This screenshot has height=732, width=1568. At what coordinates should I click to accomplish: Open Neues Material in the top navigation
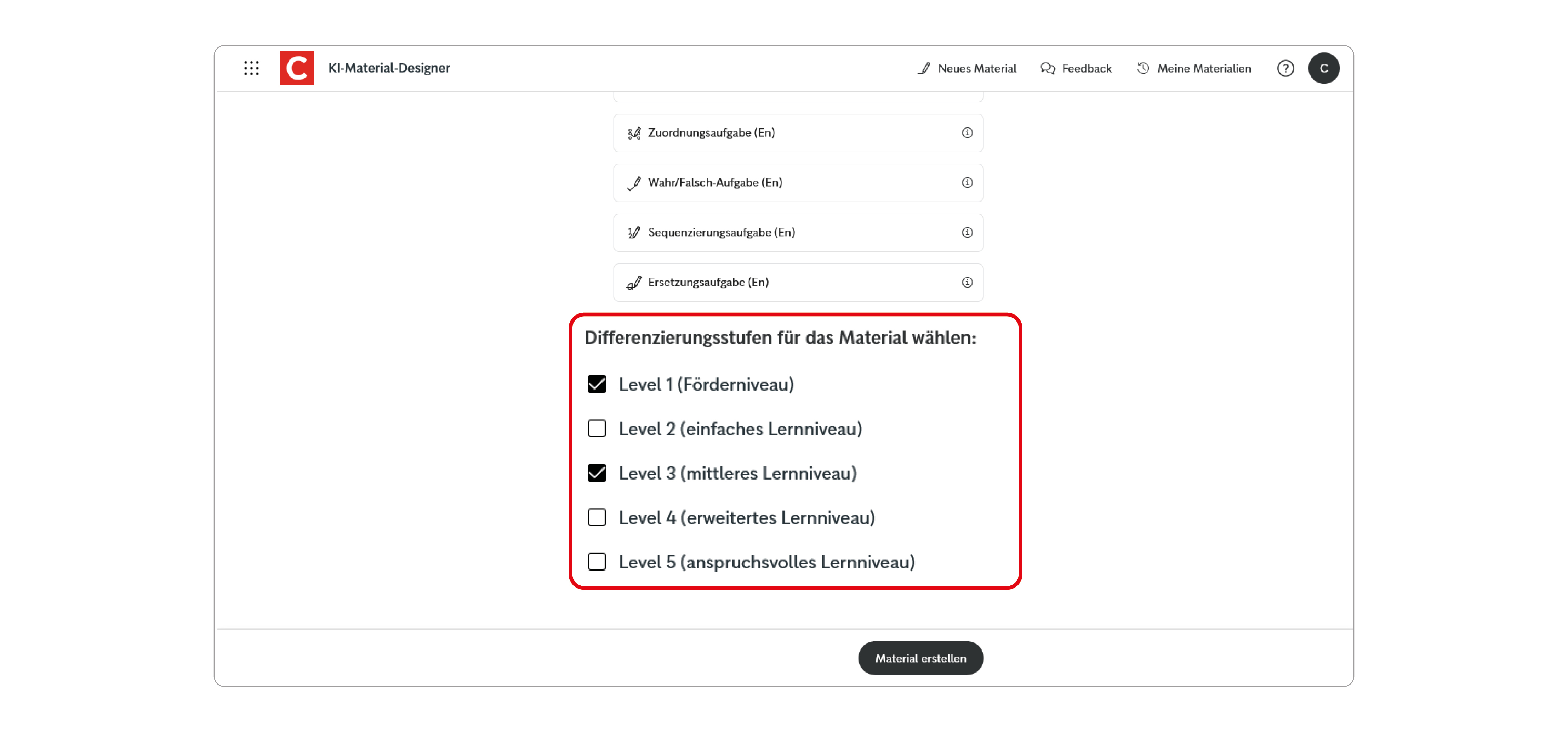click(x=977, y=68)
